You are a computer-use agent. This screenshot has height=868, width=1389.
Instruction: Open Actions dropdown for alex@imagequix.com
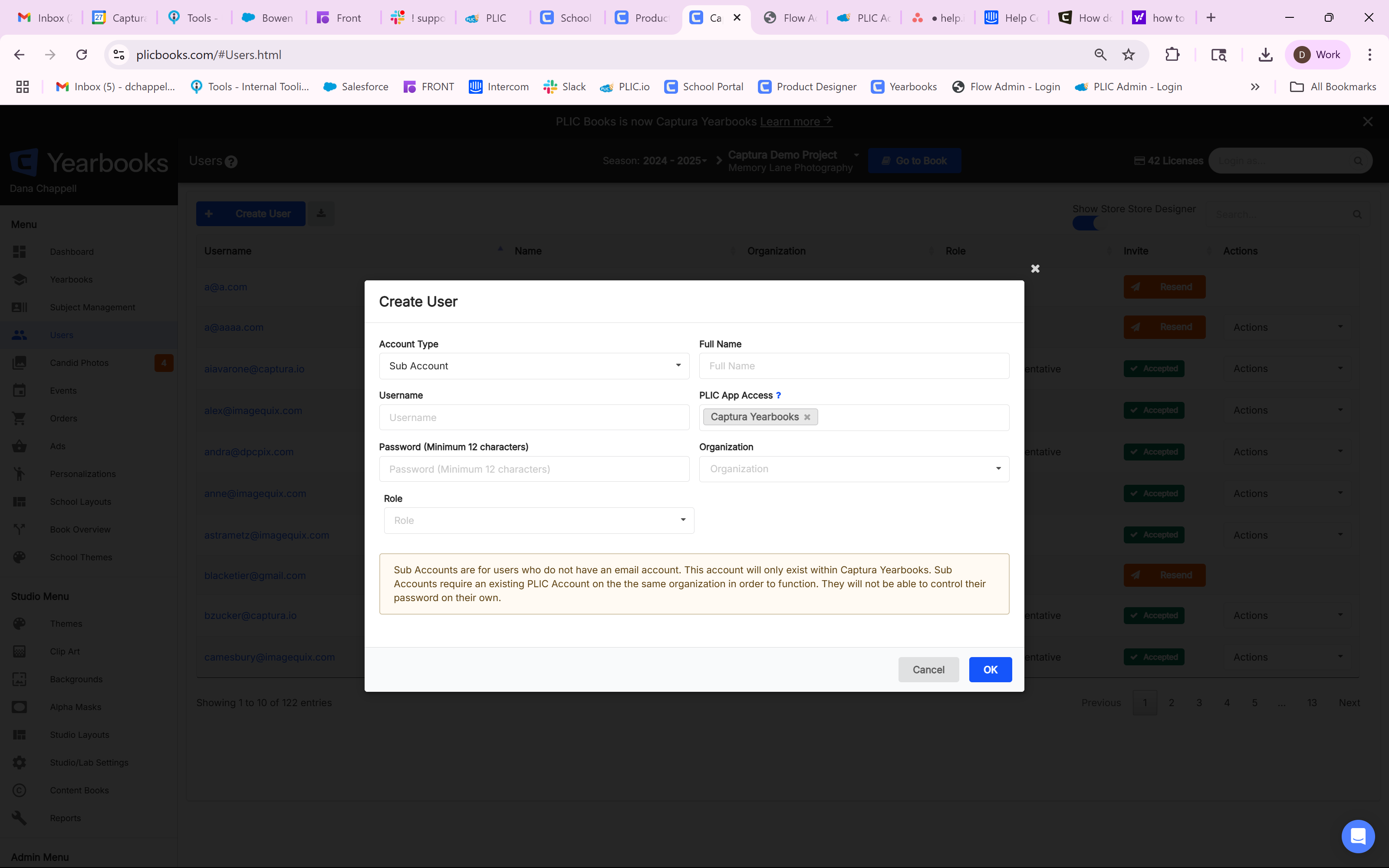coord(1287,410)
